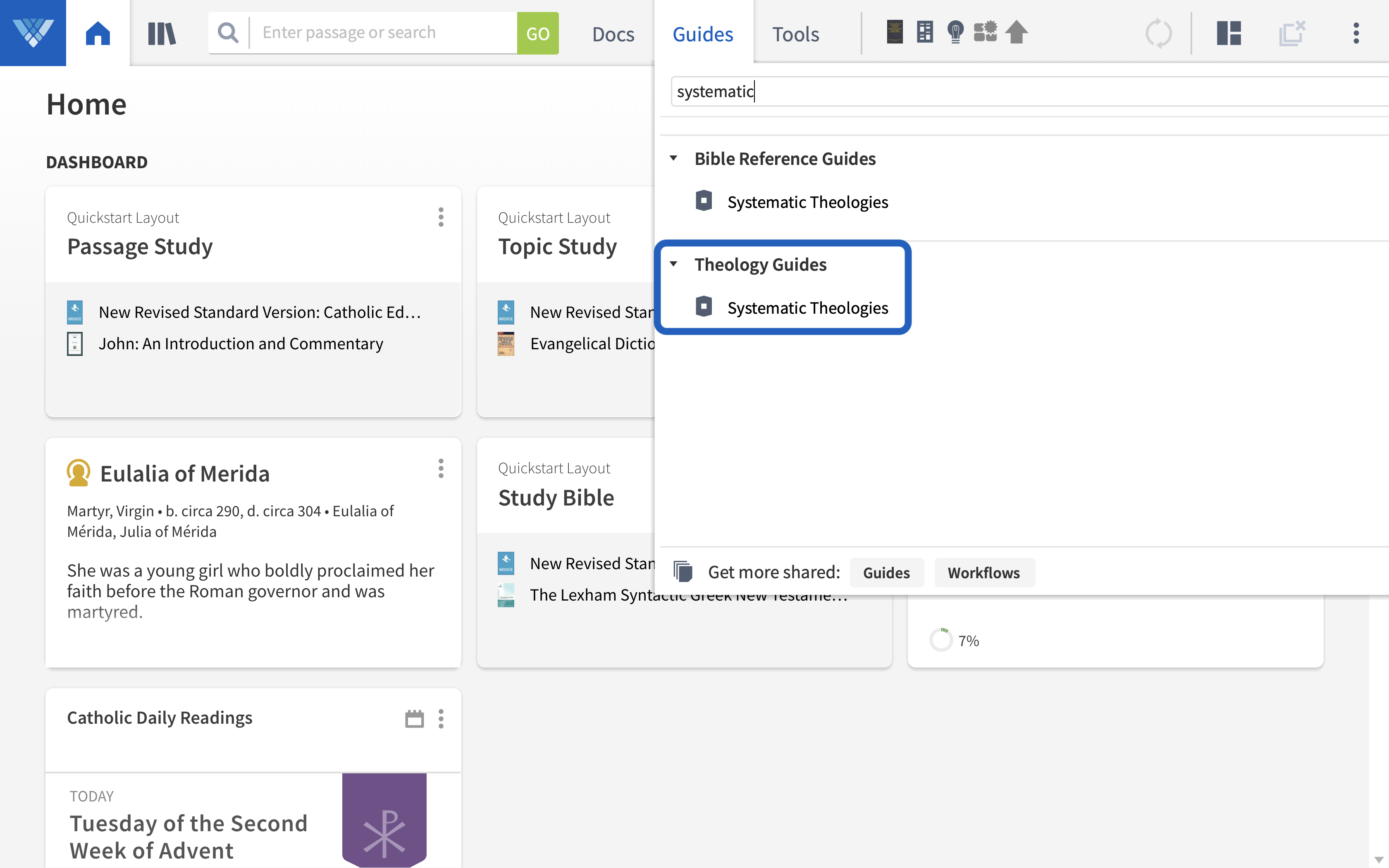Click the lightbulb shortcut icon
The height and width of the screenshot is (868, 1389).
[x=955, y=32]
